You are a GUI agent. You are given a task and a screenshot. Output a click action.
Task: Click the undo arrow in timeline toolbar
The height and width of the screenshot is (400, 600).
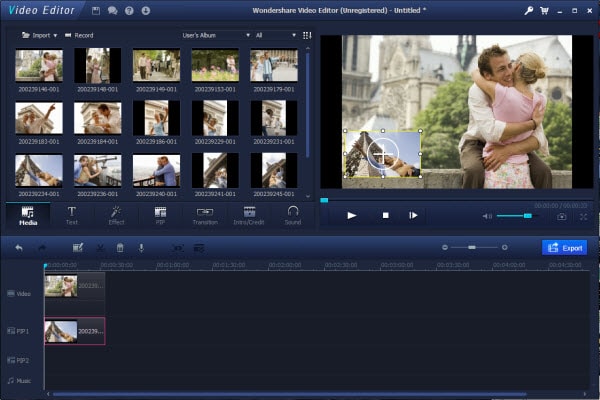point(18,247)
